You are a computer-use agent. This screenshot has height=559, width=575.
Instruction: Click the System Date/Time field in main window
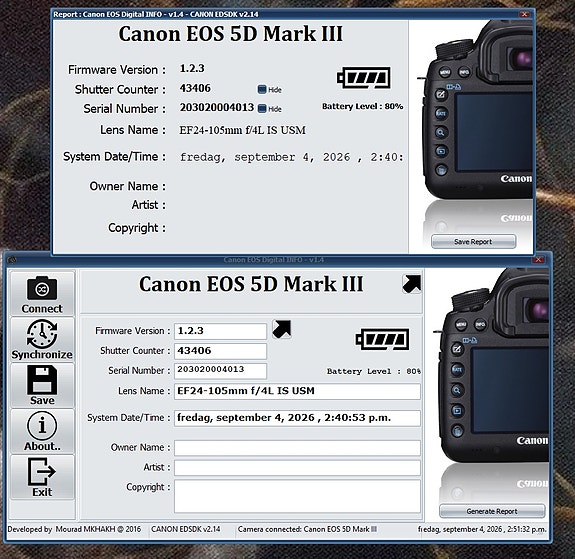click(297, 418)
